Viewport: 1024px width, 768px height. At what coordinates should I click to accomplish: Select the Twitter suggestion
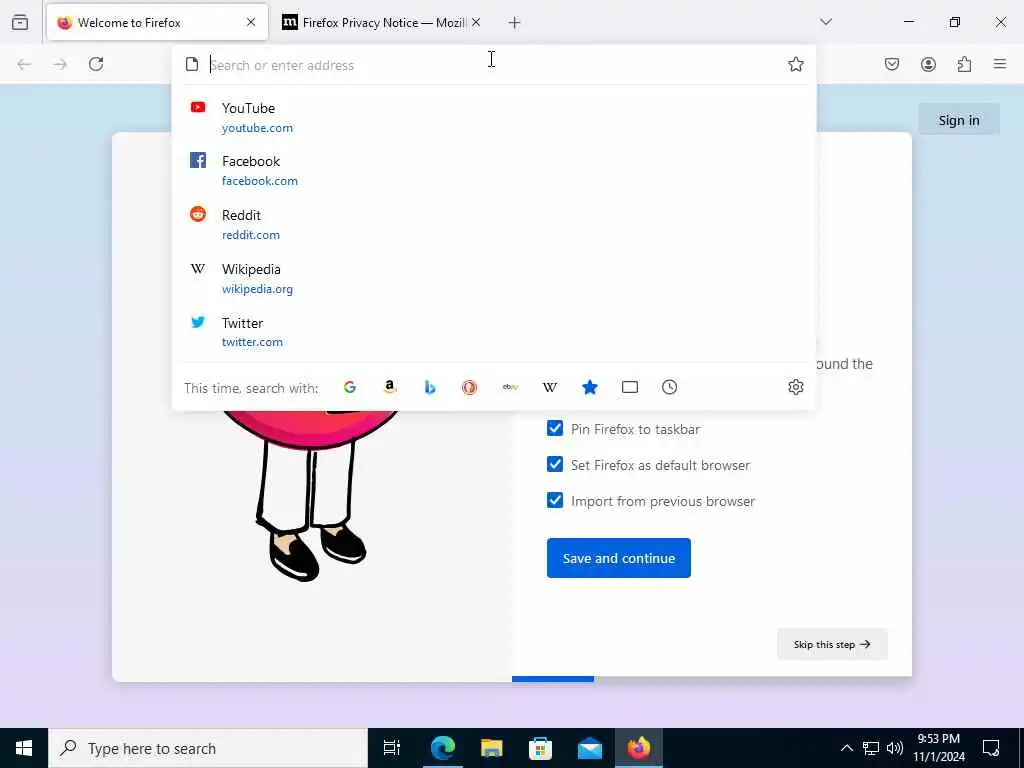pos(494,332)
